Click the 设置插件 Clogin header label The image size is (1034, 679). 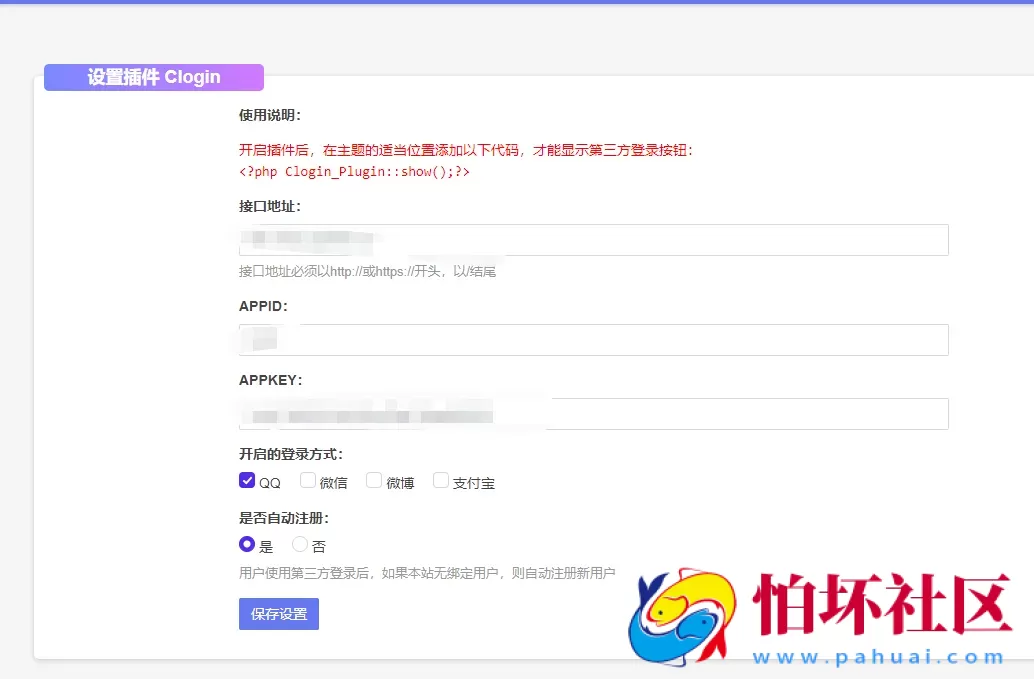[x=153, y=77]
